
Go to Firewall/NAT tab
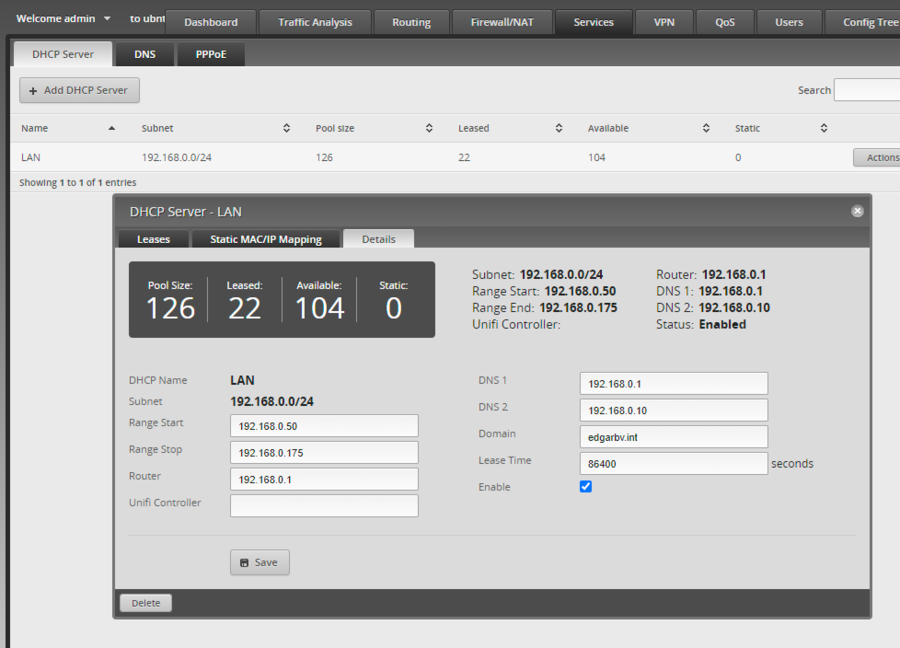502,22
